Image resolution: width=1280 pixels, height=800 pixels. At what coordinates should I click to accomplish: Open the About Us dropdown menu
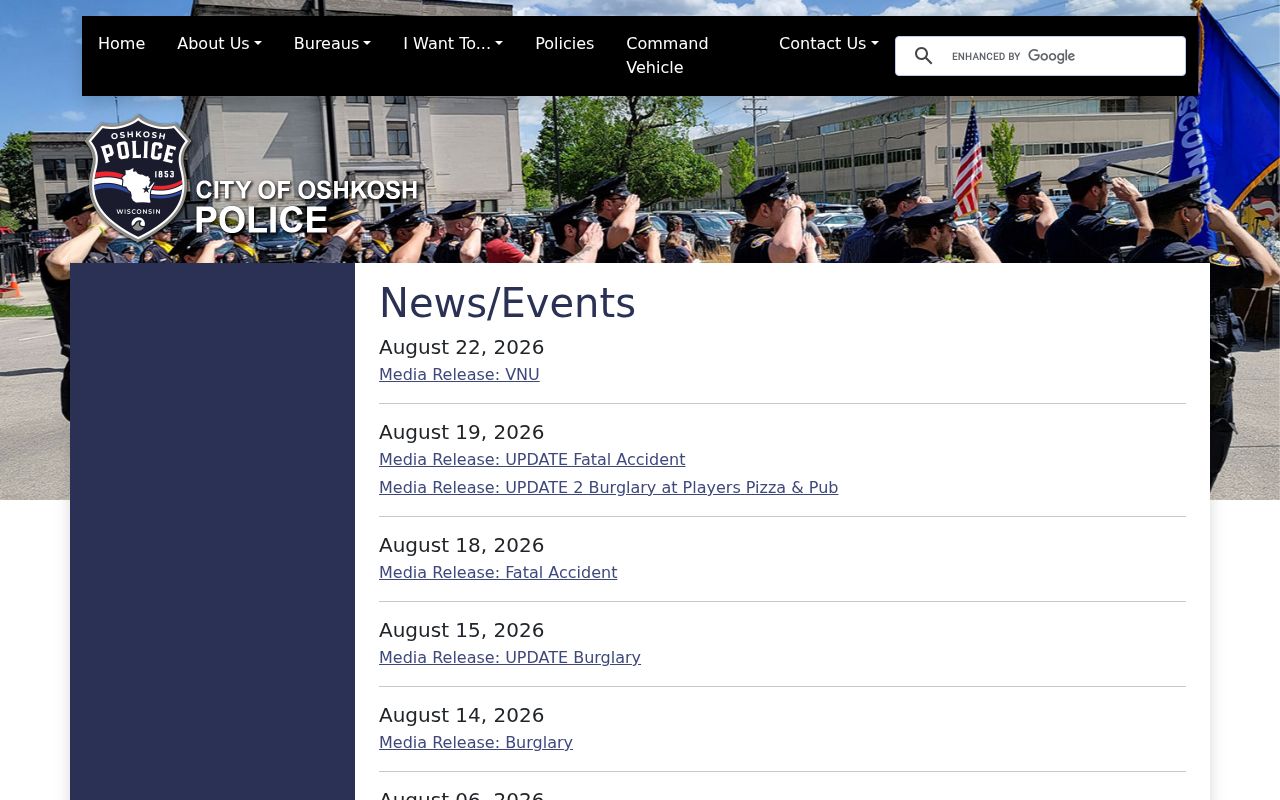[219, 44]
